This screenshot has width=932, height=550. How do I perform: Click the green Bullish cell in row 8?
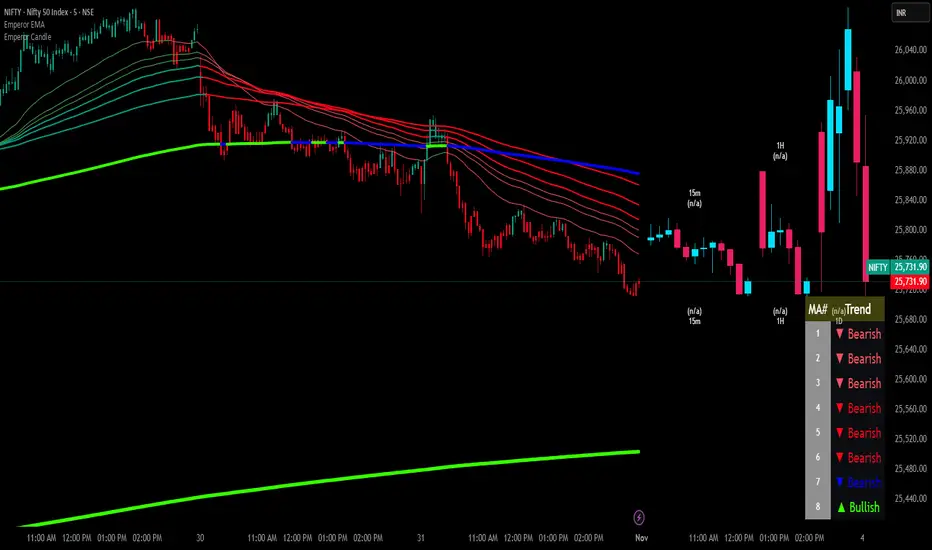(858, 507)
